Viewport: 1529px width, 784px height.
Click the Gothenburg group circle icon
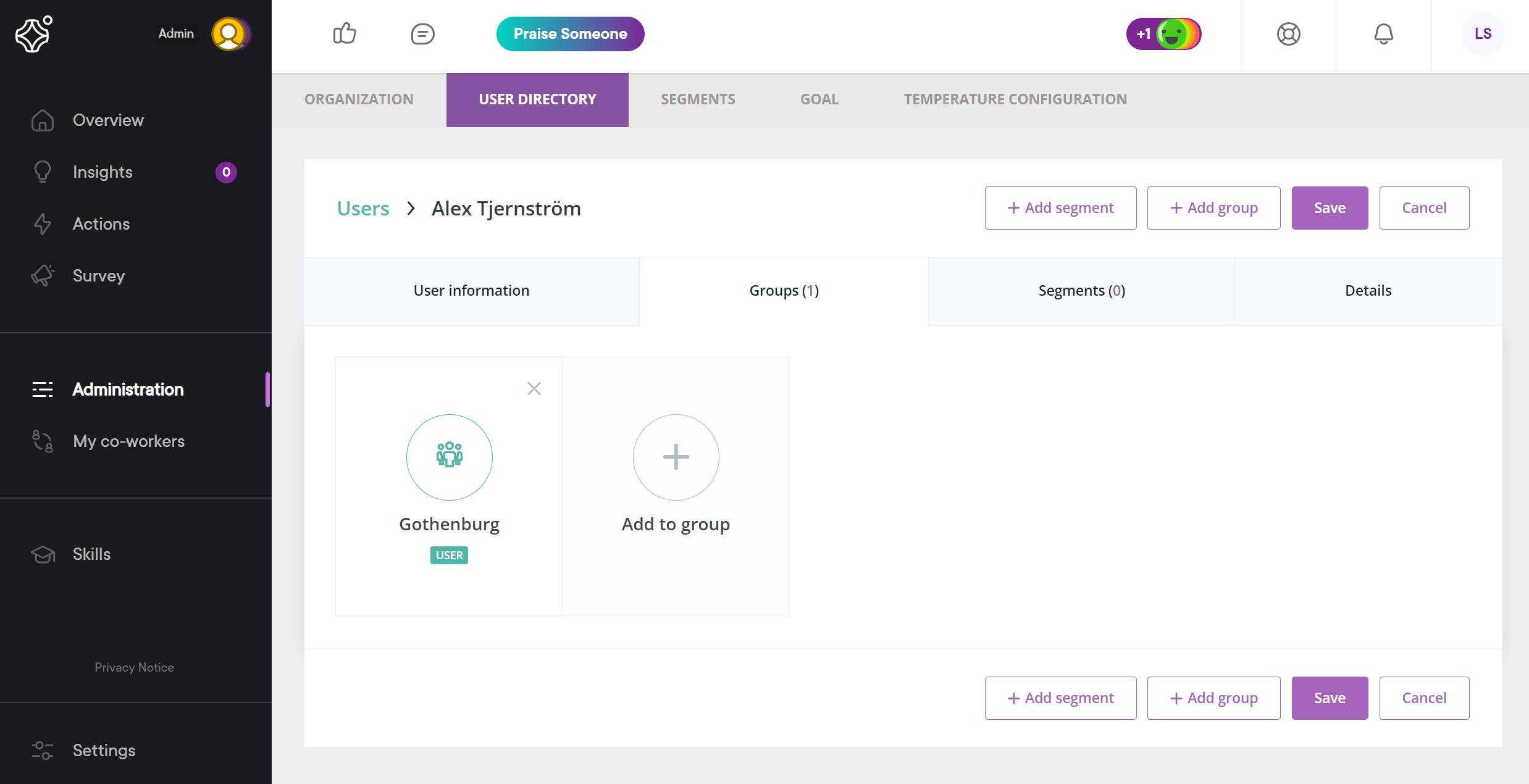click(450, 457)
